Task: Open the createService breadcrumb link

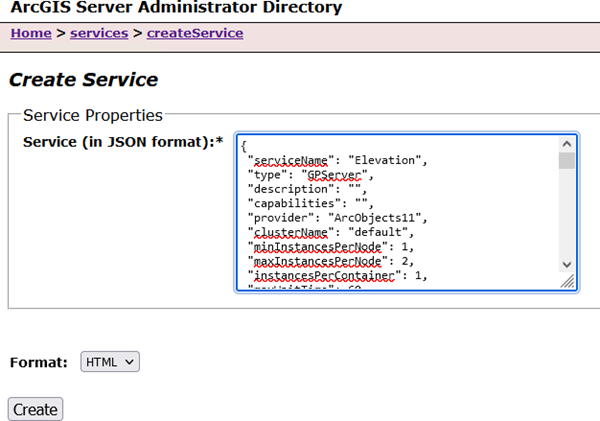Action: coord(195,33)
